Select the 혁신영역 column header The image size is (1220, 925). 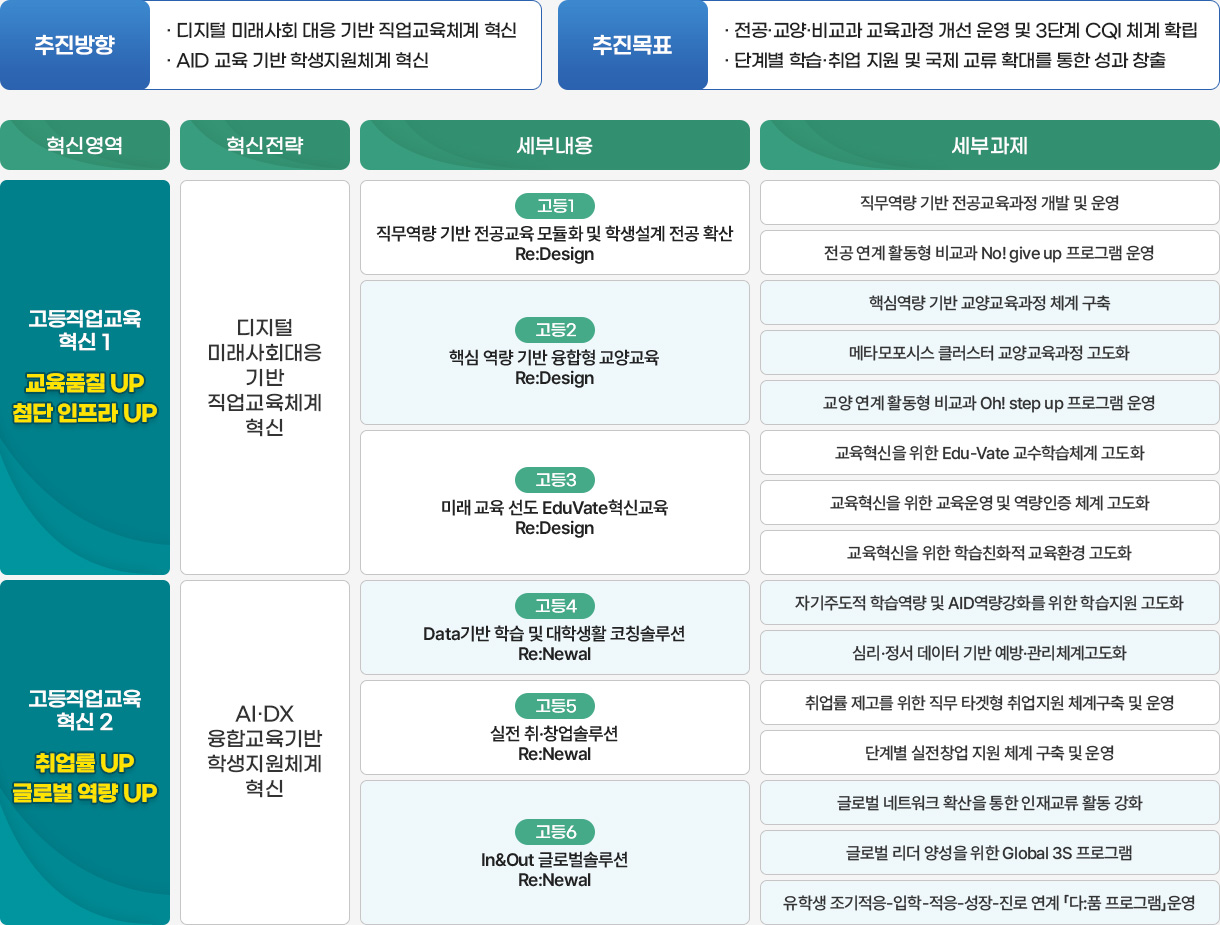click(85, 145)
